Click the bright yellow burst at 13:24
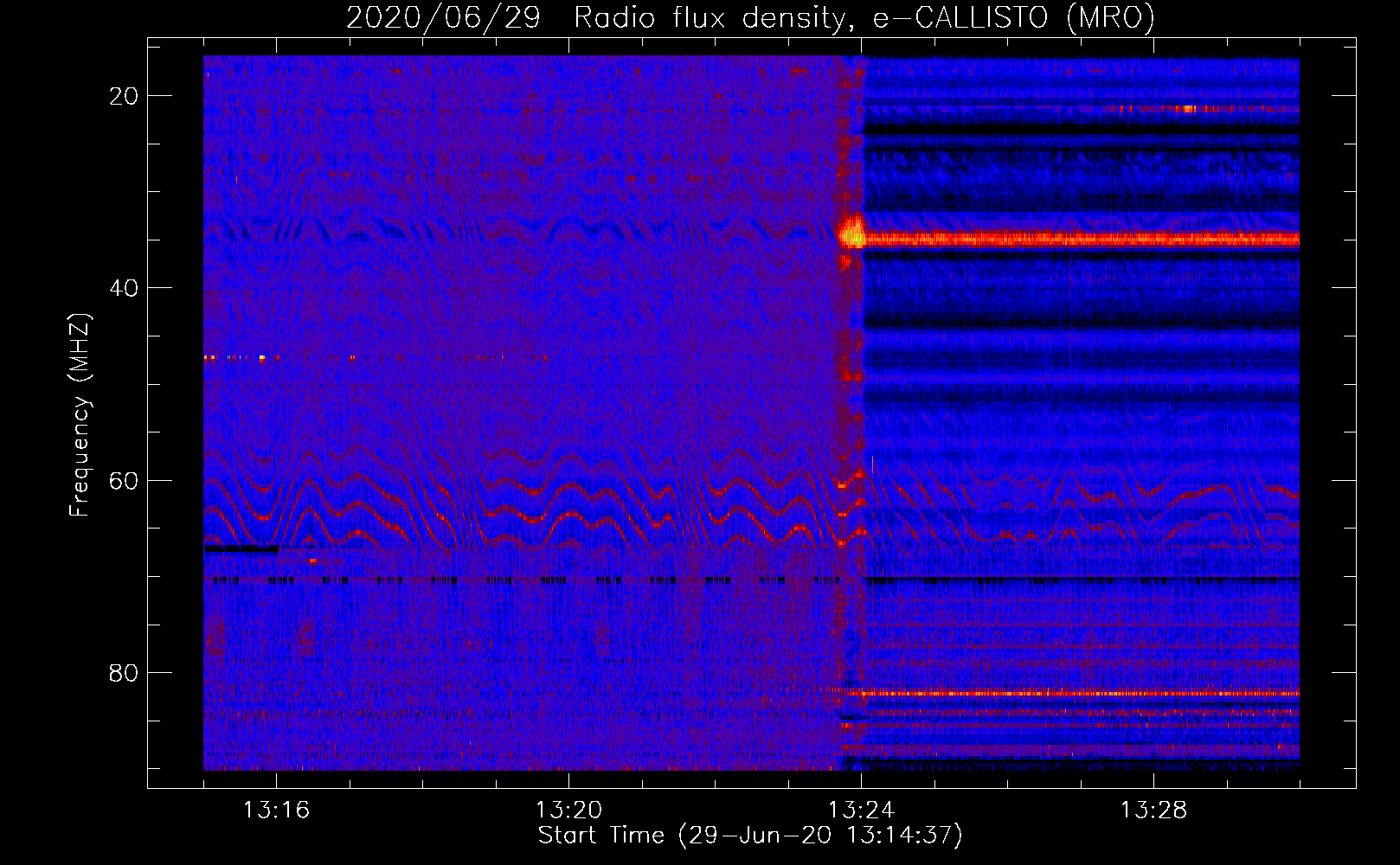 tap(852, 234)
